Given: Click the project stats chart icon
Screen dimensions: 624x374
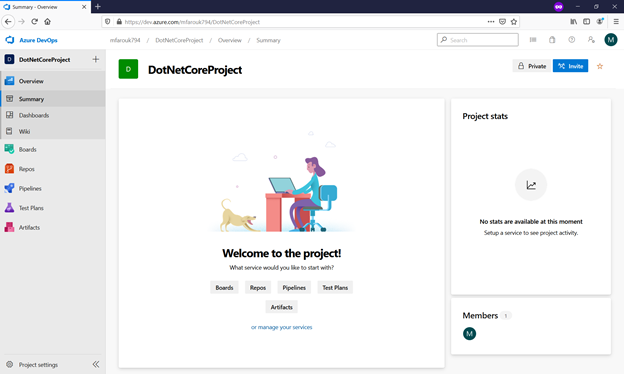Looking at the screenshot, I should point(531,185).
